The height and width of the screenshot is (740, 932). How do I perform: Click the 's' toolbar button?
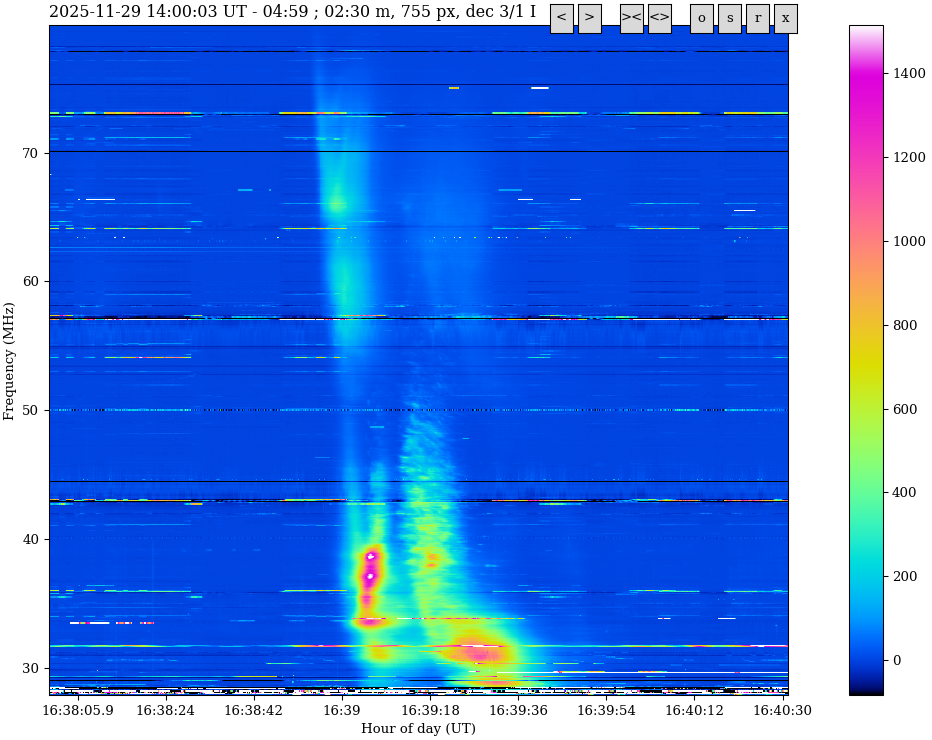pyautogui.click(x=729, y=18)
